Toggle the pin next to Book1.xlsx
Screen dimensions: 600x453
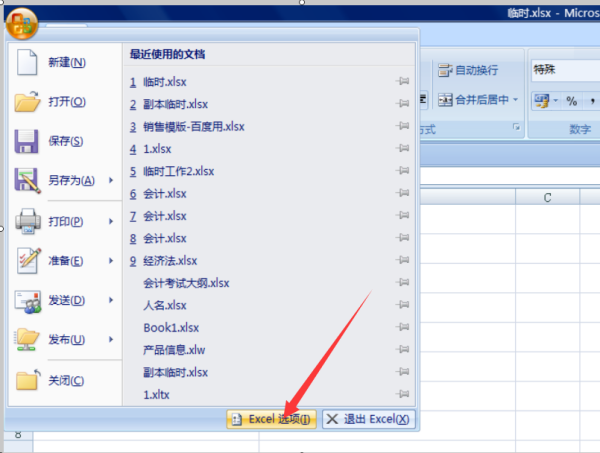tap(402, 327)
